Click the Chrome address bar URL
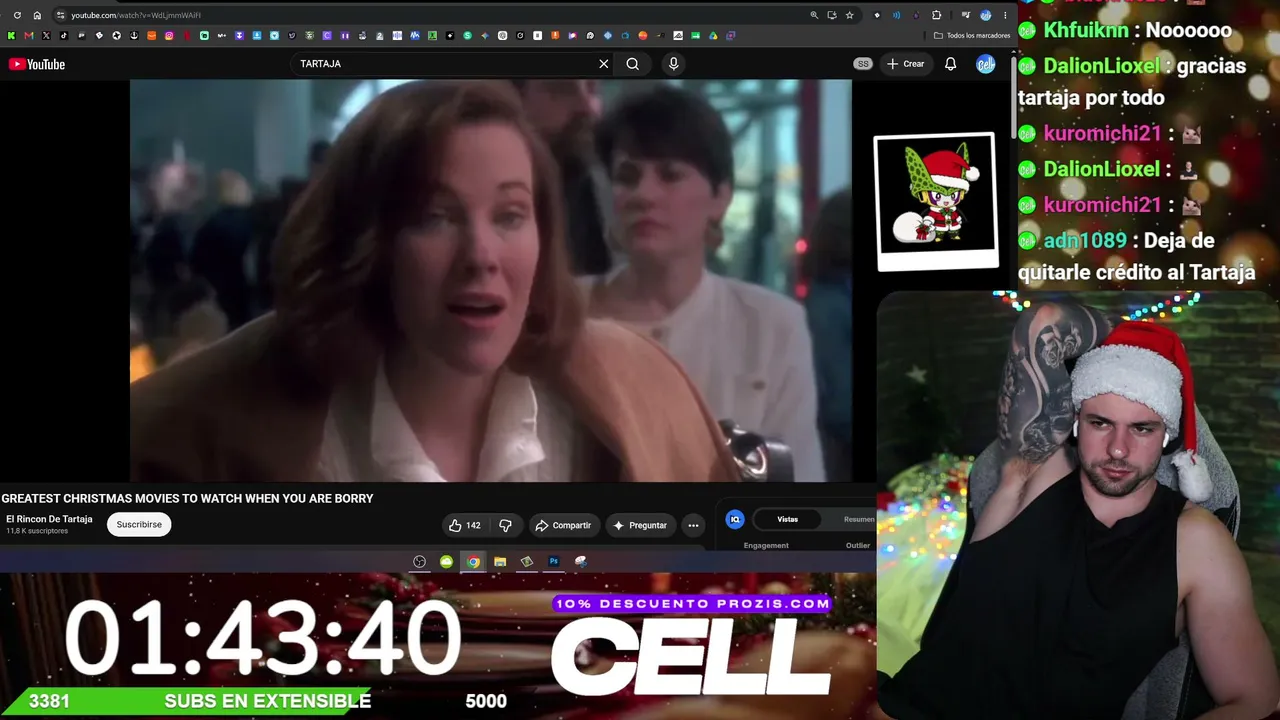1280x720 pixels. click(136, 15)
